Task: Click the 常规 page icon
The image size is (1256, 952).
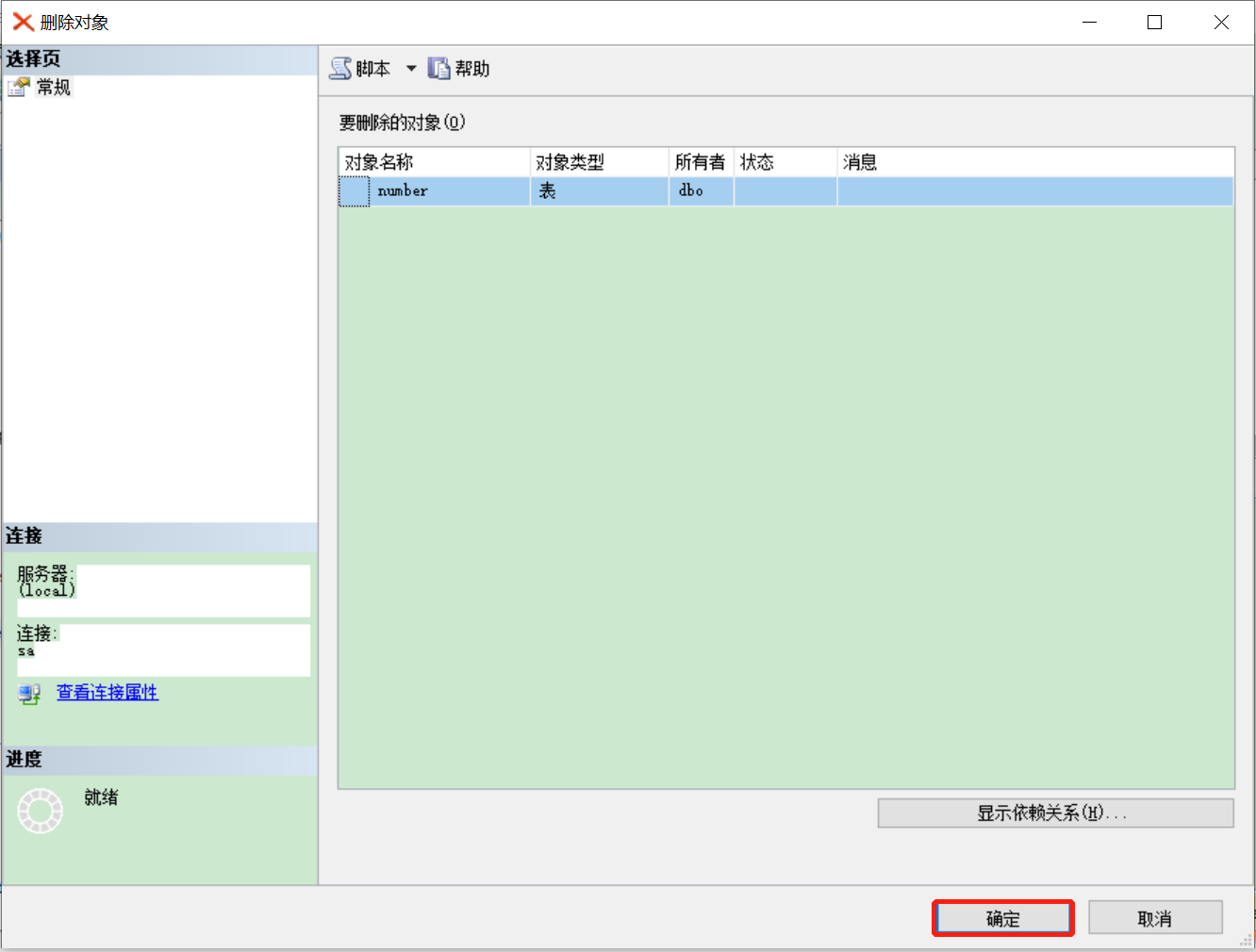Action: pos(19,88)
